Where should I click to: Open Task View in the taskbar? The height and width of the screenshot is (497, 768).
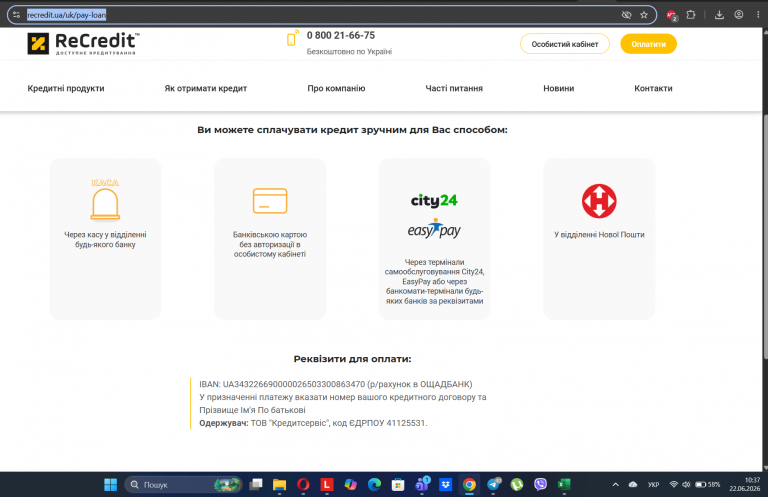pos(256,484)
